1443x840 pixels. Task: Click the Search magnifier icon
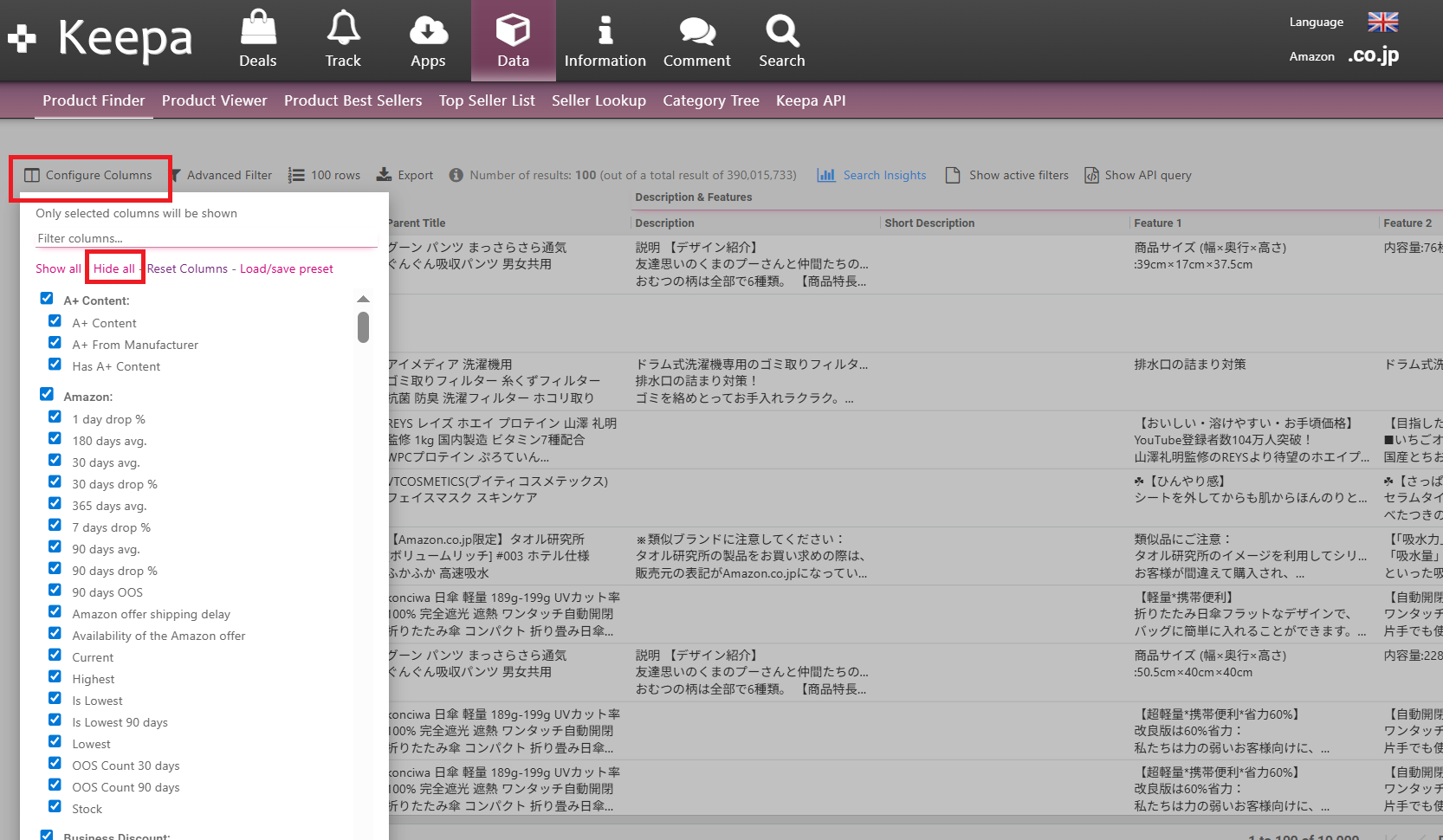782,30
